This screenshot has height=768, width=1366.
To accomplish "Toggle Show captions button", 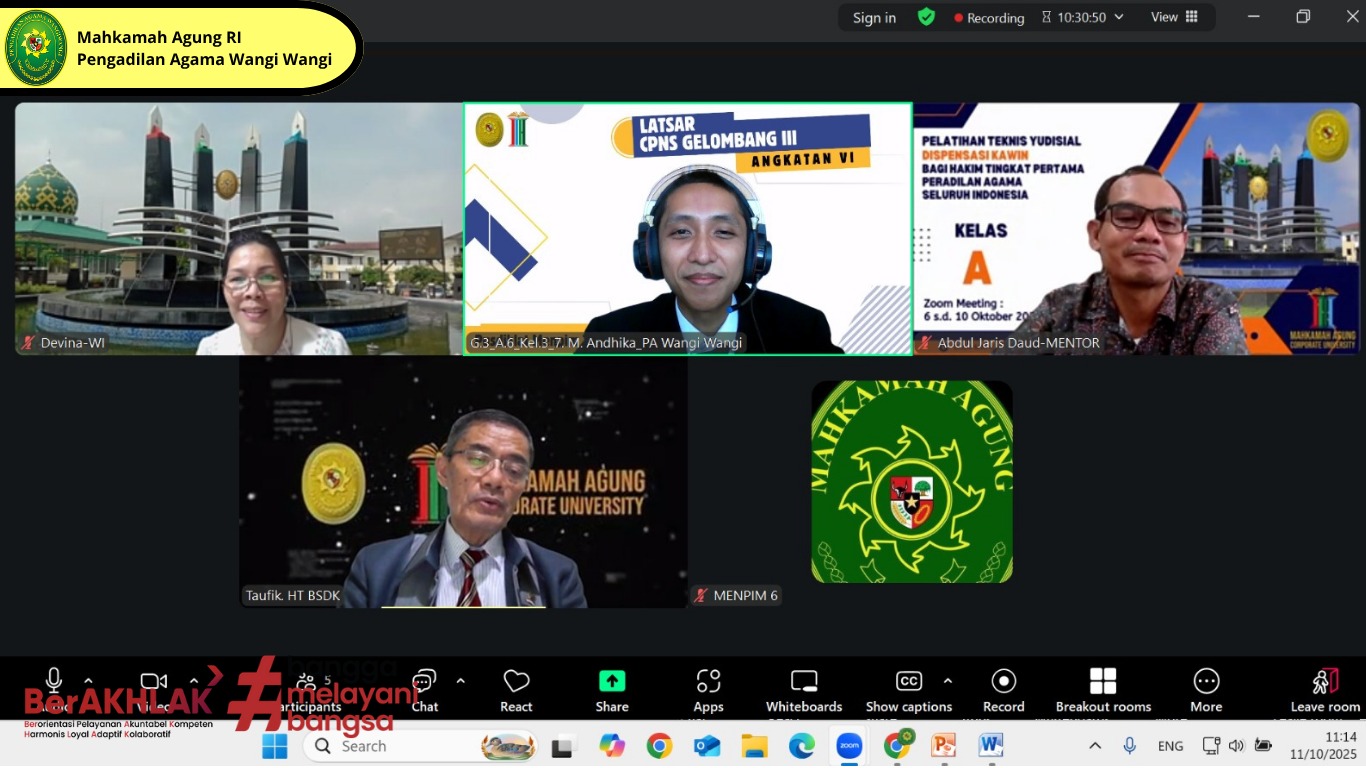I will 908,690.
